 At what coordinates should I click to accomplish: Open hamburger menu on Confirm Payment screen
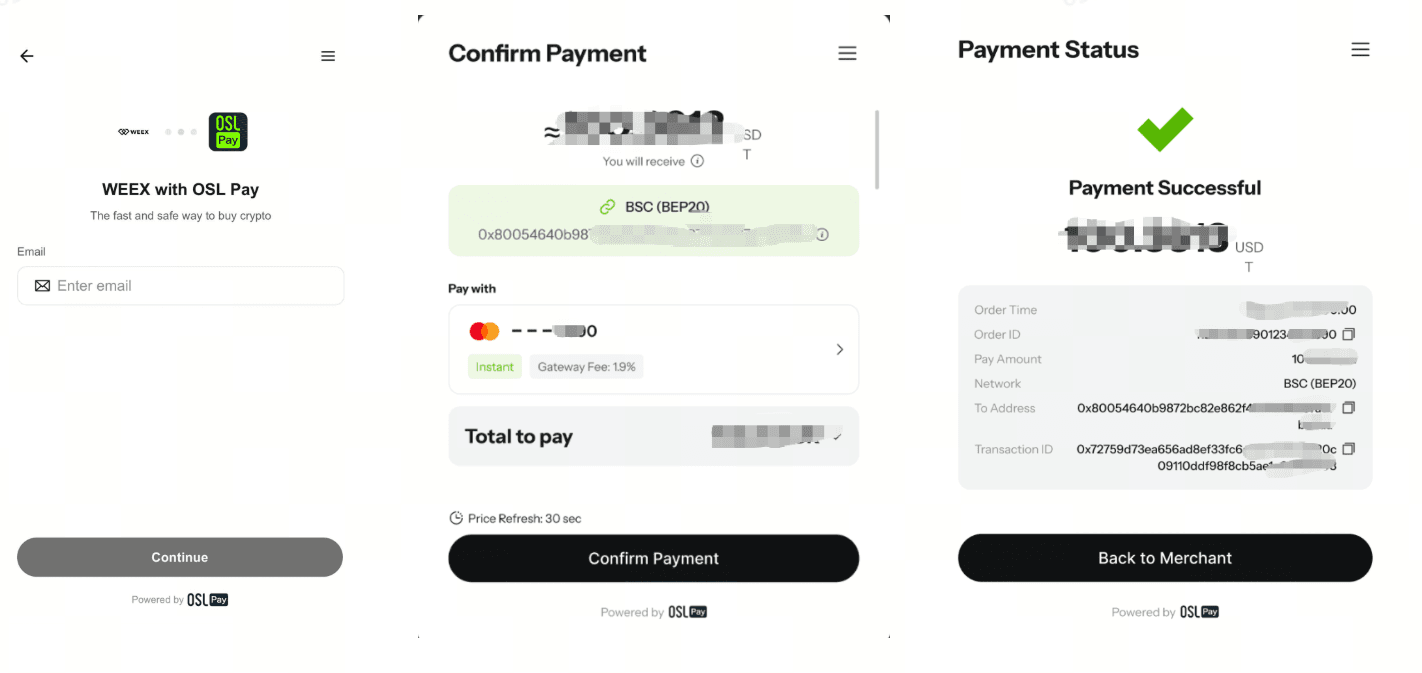pyautogui.click(x=847, y=53)
